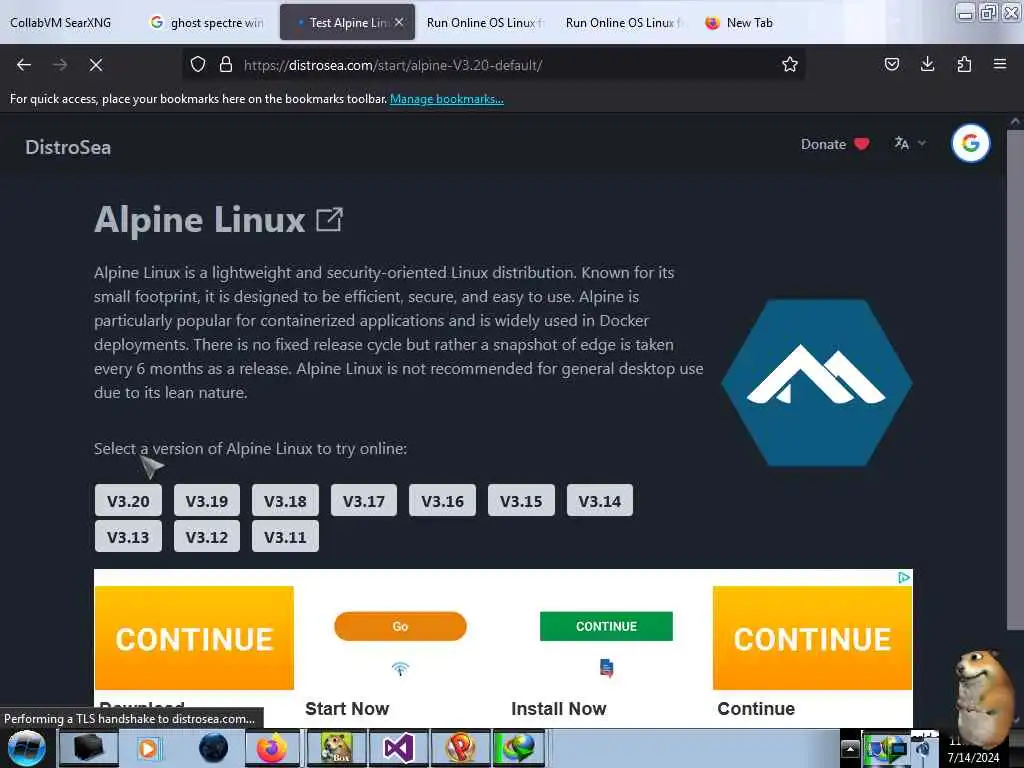Open Firefox from the taskbar
The height and width of the screenshot is (768, 1024).
(272, 748)
